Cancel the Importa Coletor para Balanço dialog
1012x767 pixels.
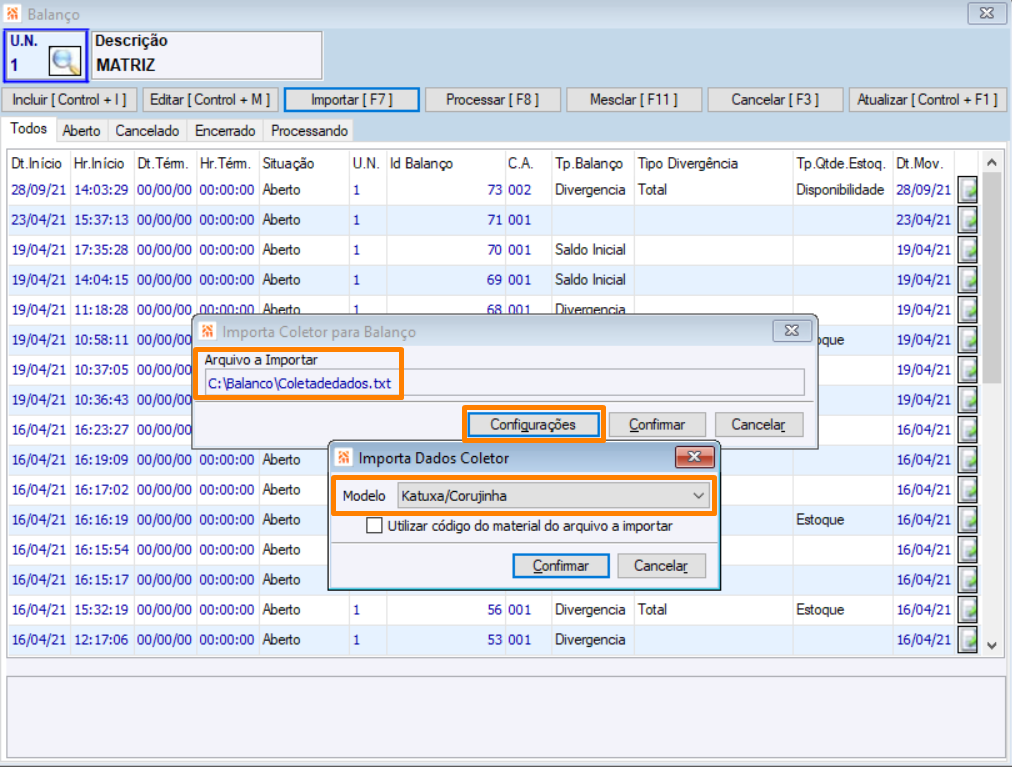pyautogui.click(x=758, y=424)
